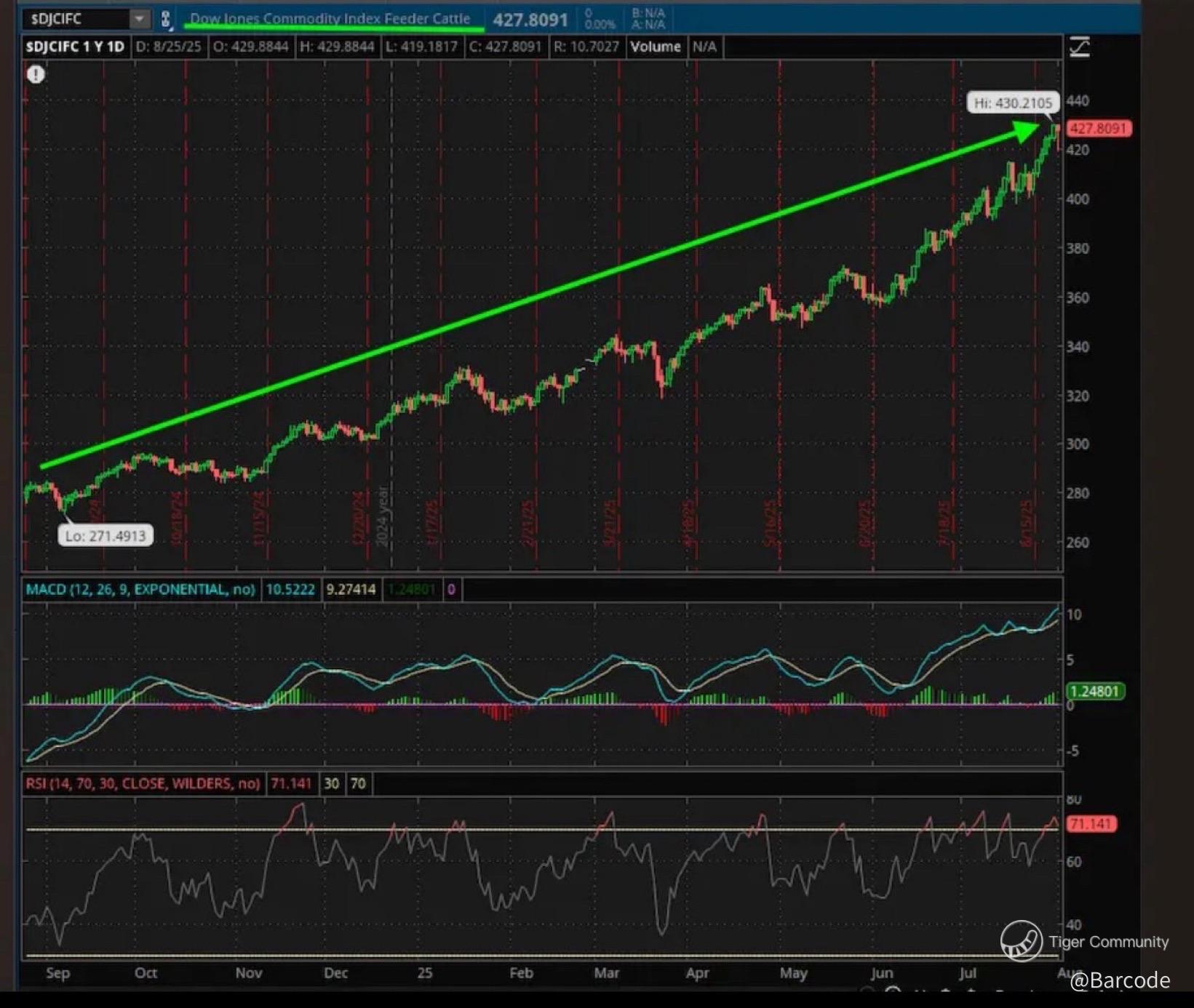Click the exclamation alert icon on the chart
The width and height of the screenshot is (1194, 1008).
tap(36, 74)
